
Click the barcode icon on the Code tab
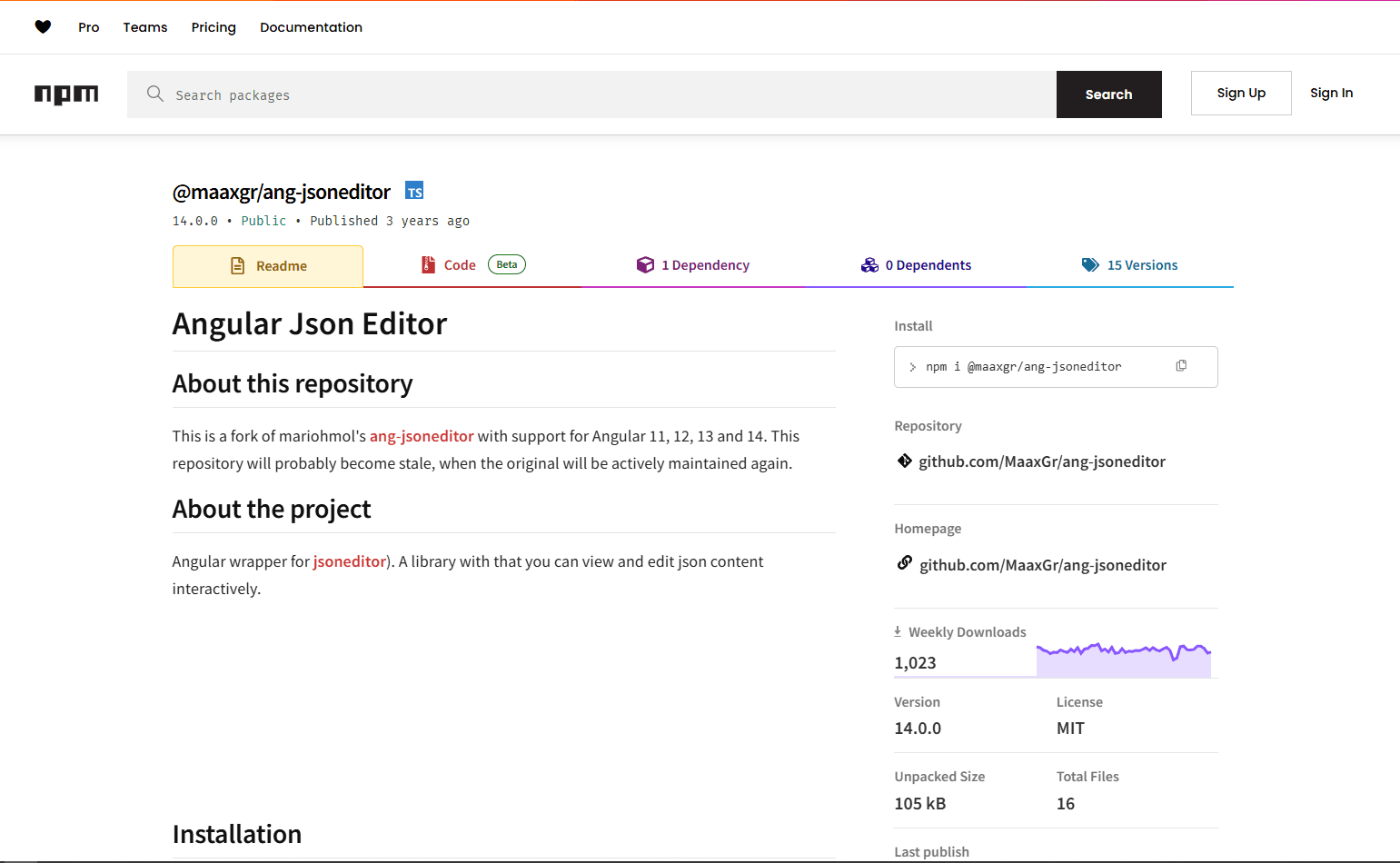[428, 264]
